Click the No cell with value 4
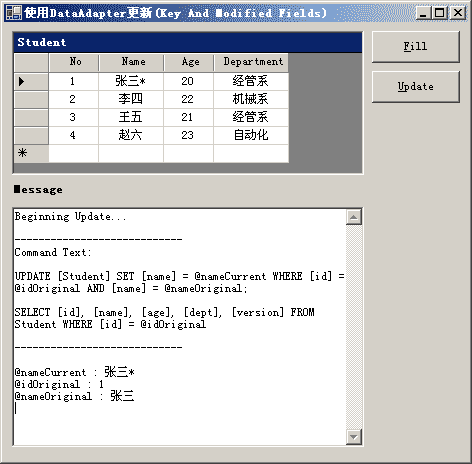472x464 pixels. [74, 135]
